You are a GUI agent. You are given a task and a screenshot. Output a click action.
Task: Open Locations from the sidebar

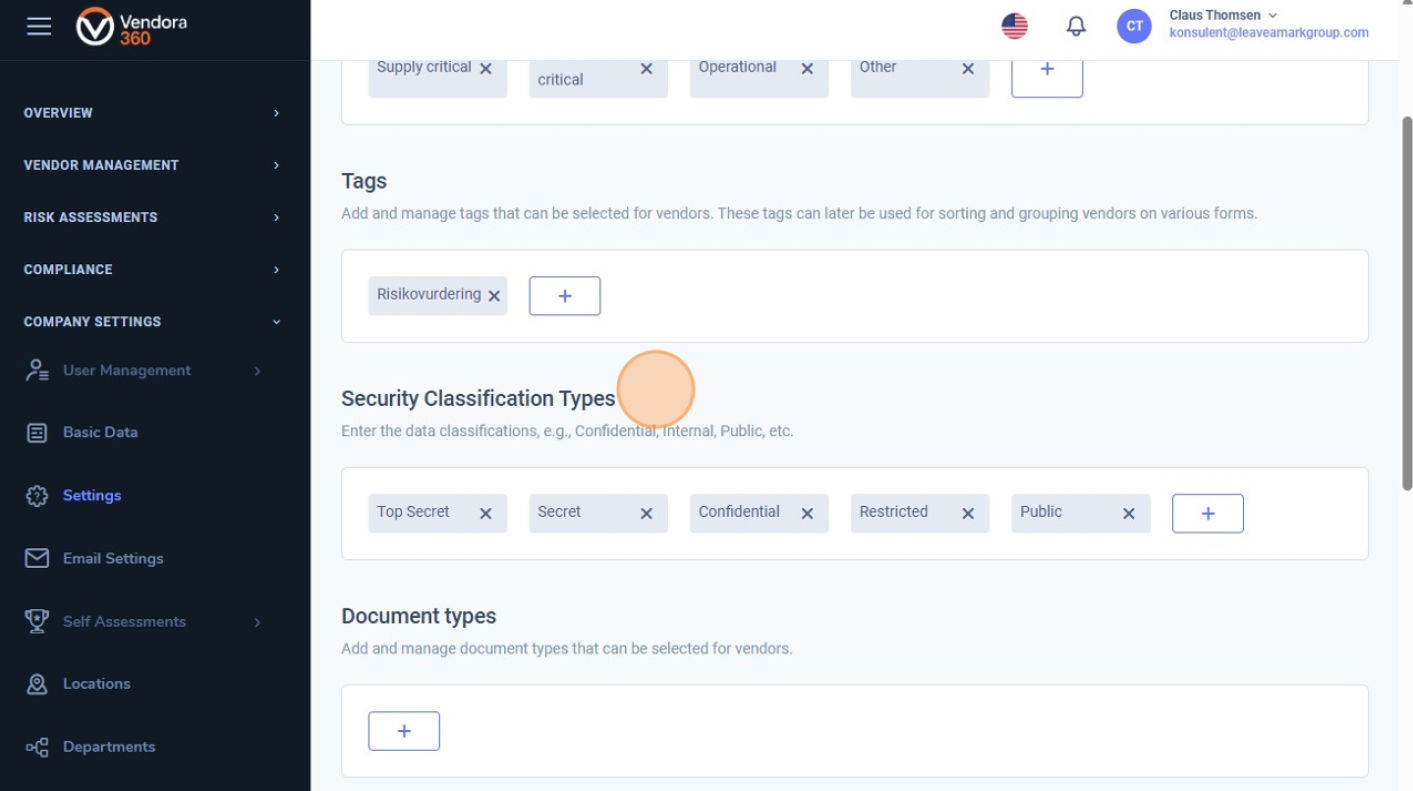pos(96,684)
